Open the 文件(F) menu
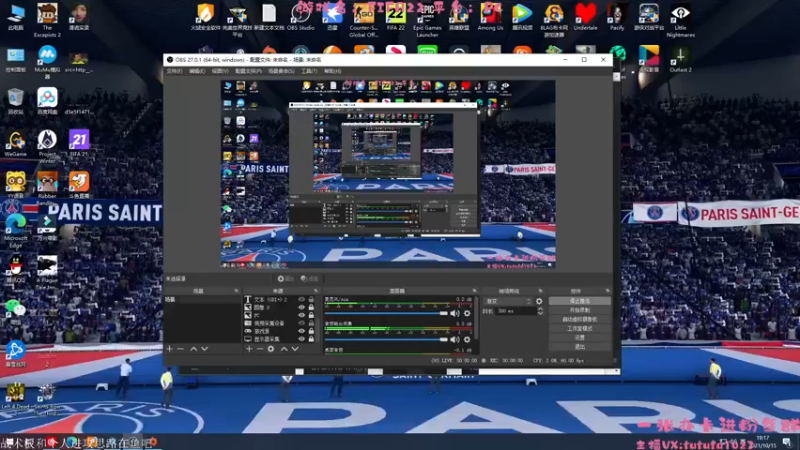 point(174,71)
